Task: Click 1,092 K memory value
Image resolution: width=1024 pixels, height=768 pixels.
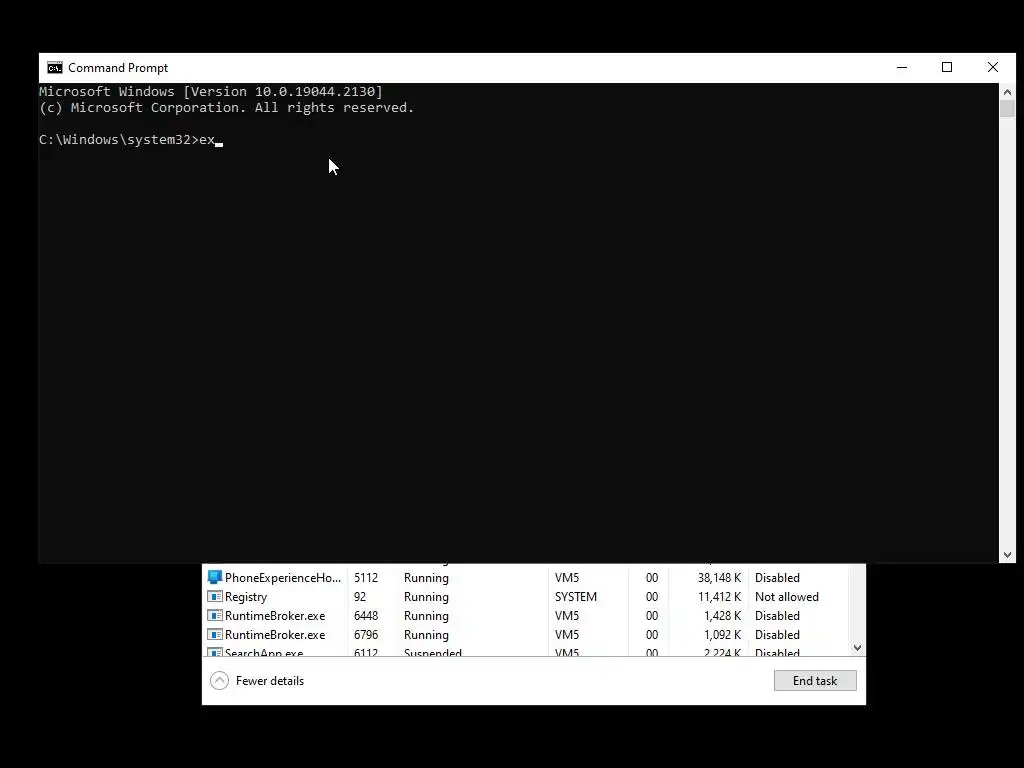Action: tap(722, 635)
